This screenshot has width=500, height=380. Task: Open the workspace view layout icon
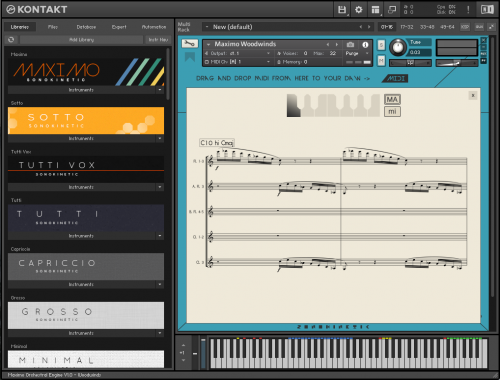pos(375,10)
